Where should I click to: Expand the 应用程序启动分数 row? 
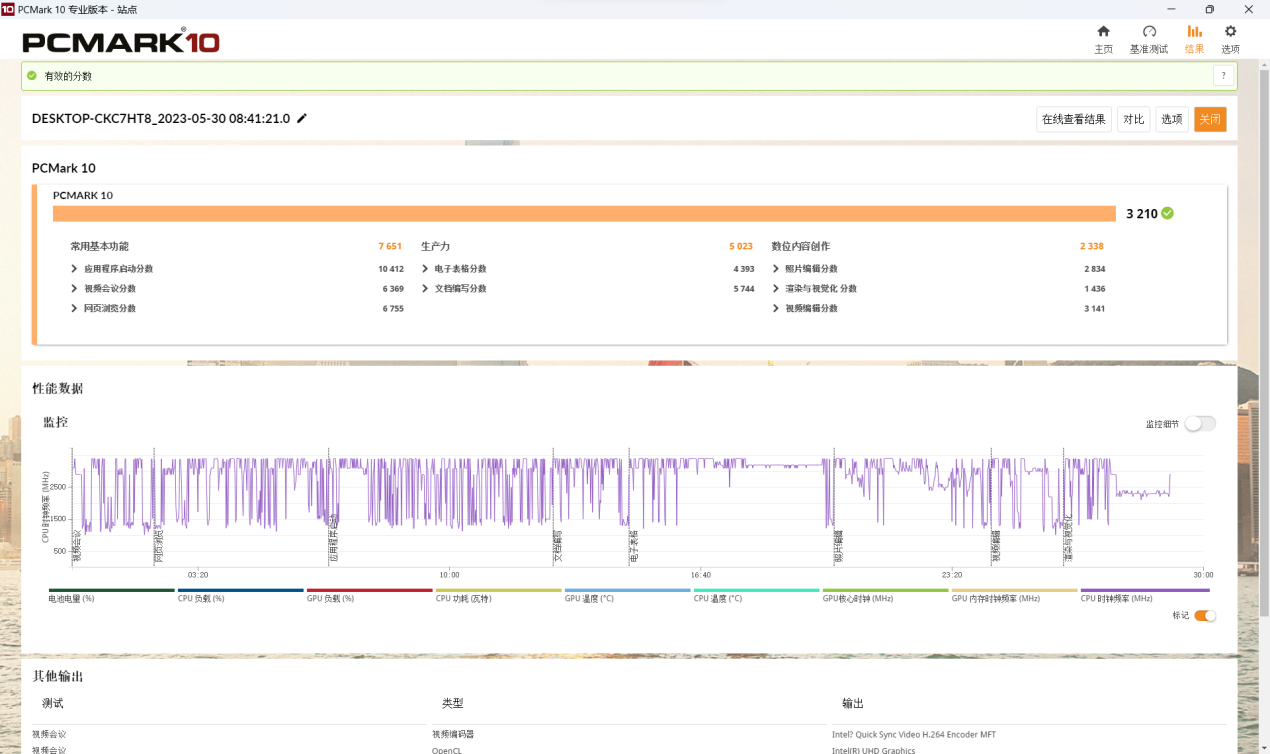click(75, 269)
